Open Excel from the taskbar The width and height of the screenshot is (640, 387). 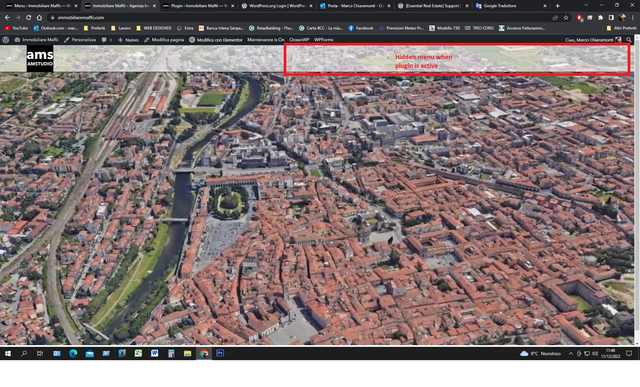coord(138,354)
